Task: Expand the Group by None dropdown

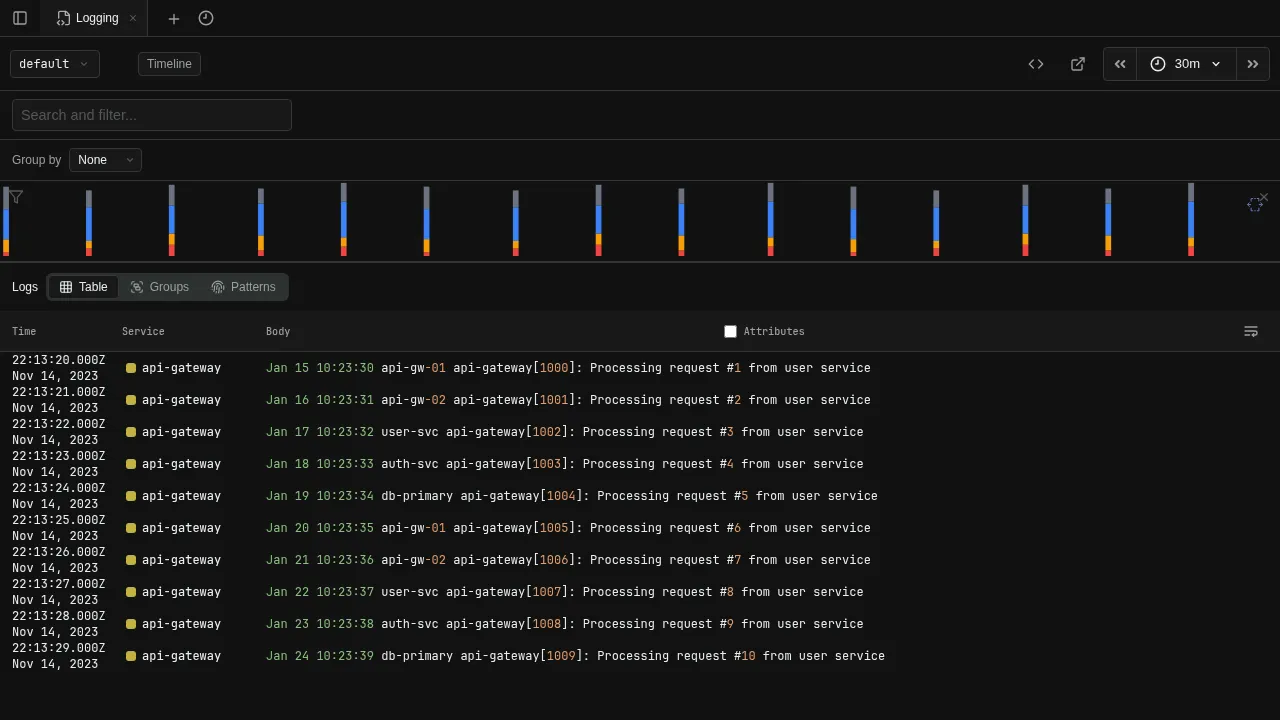Action: coord(105,160)
